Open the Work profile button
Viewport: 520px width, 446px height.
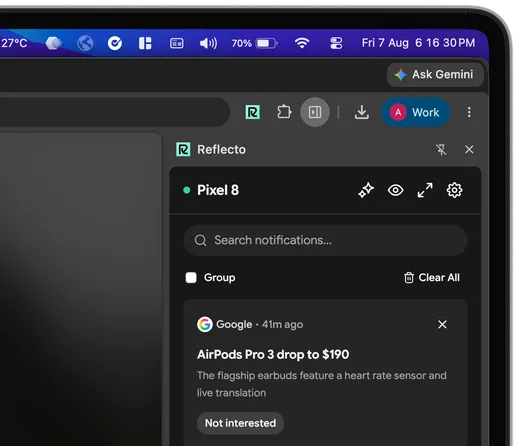pyautogui.click(x=416, y=112)
